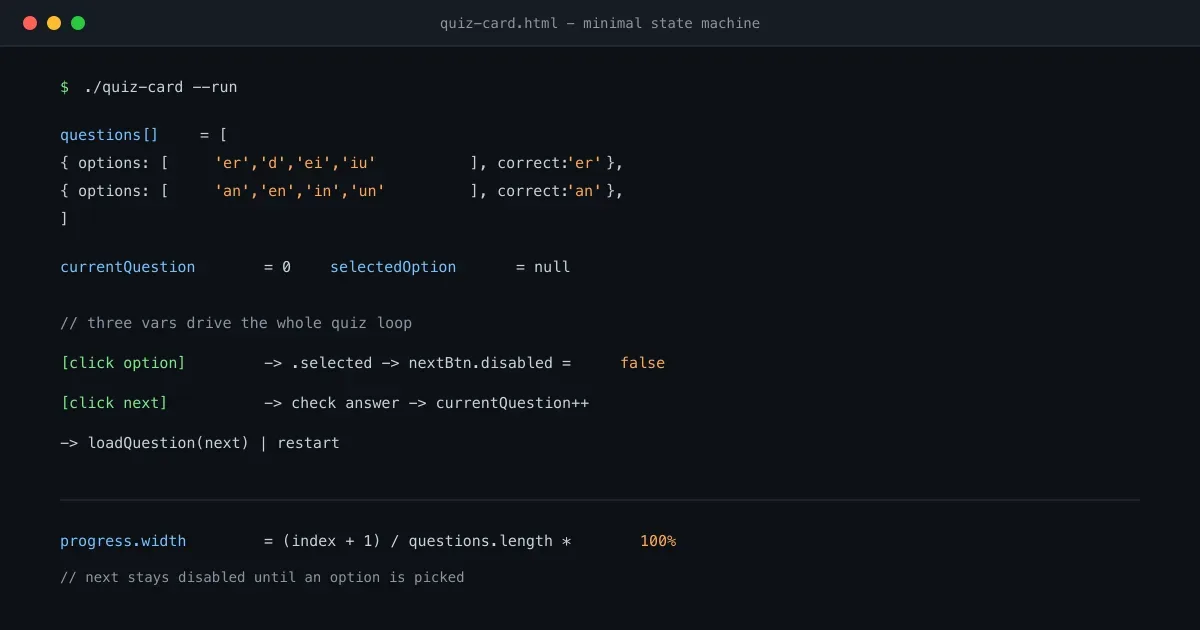Click the 'er','d','ei','iu' options string
1200x630 pixels.
point(295,163)
